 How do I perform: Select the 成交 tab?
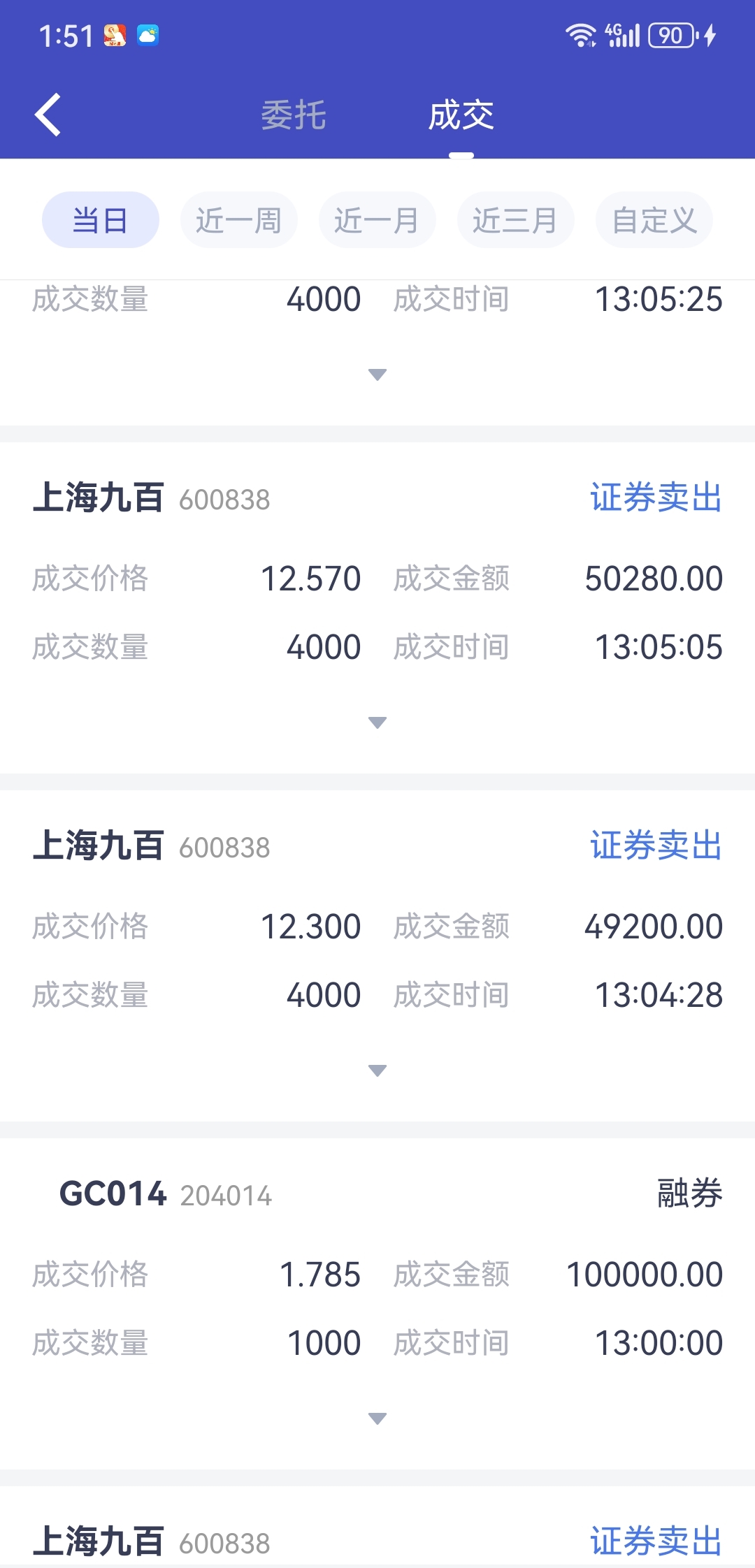(461, 115)
